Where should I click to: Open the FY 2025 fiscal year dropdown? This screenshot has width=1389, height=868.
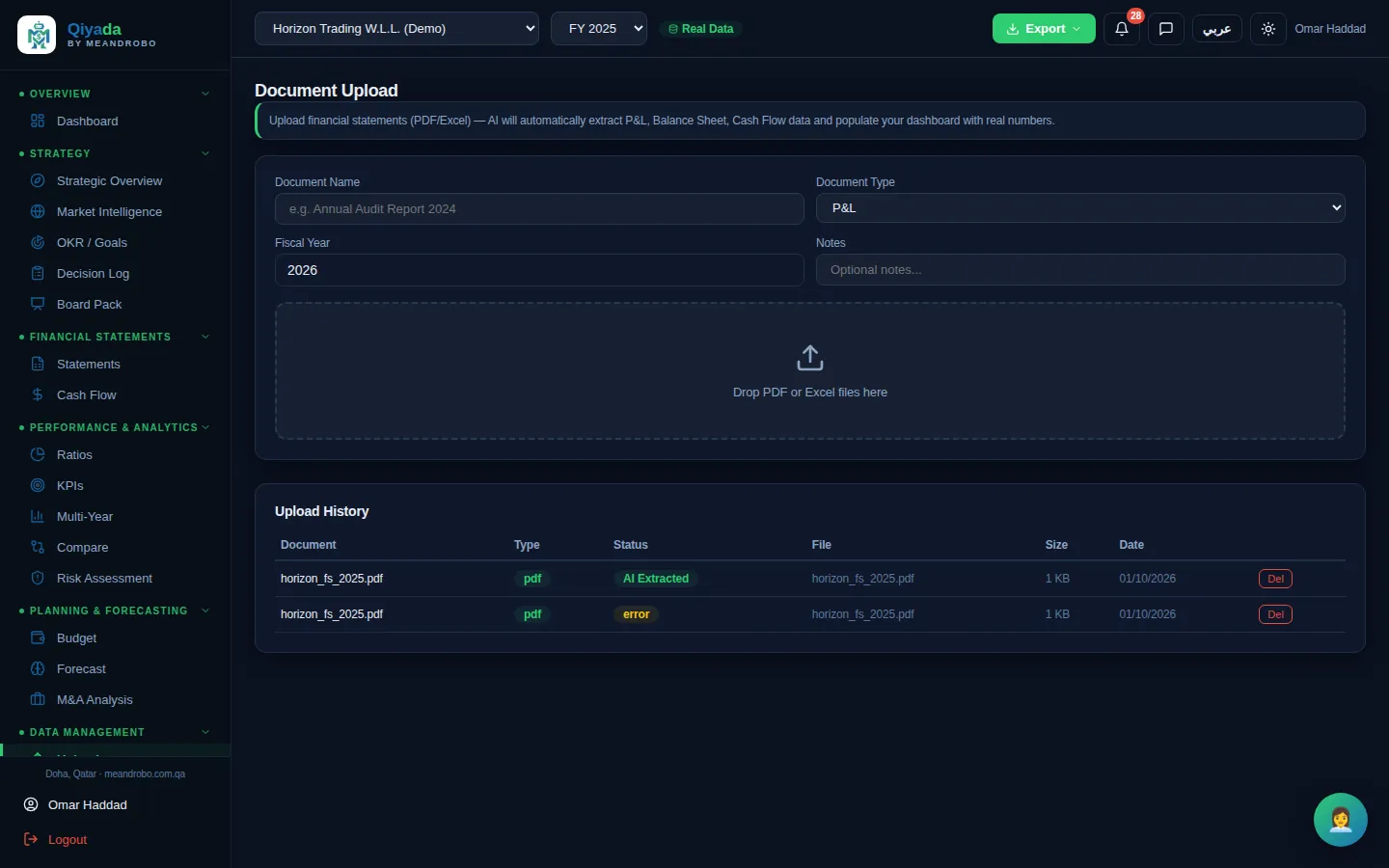599,29
